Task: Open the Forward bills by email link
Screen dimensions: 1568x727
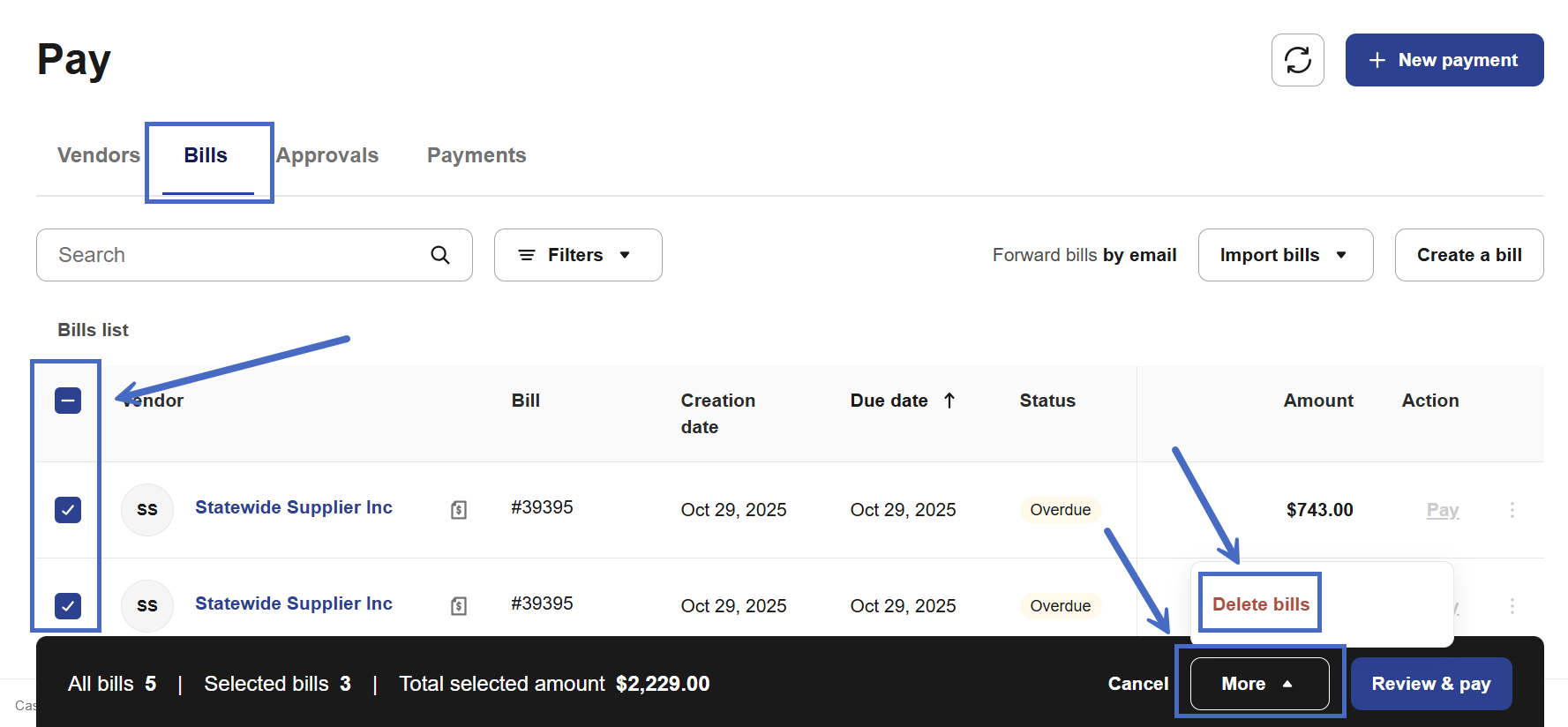Action: (x=1084, y=255)
